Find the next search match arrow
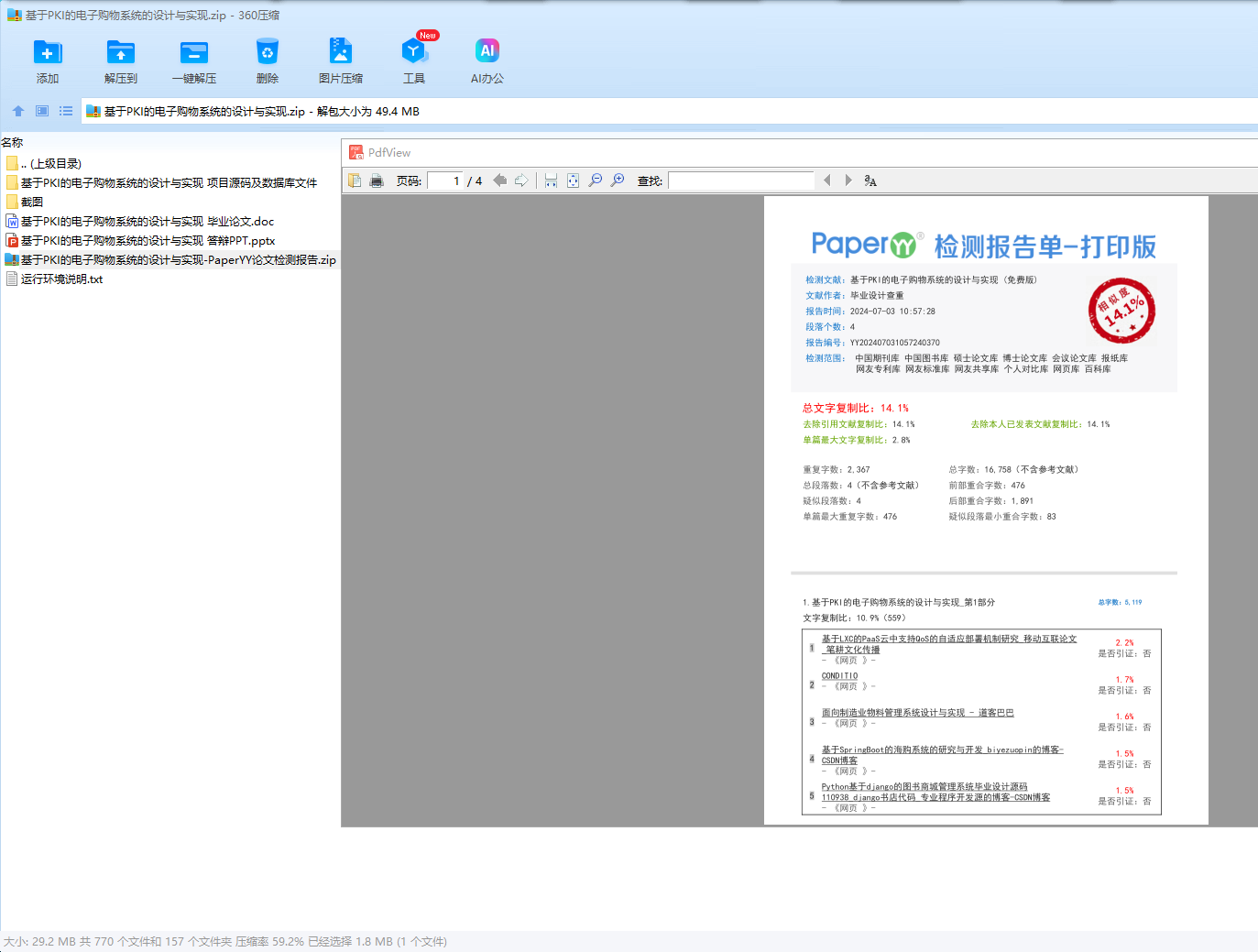The height and width of the screenshot is (952, 1258). pos(848,181)
